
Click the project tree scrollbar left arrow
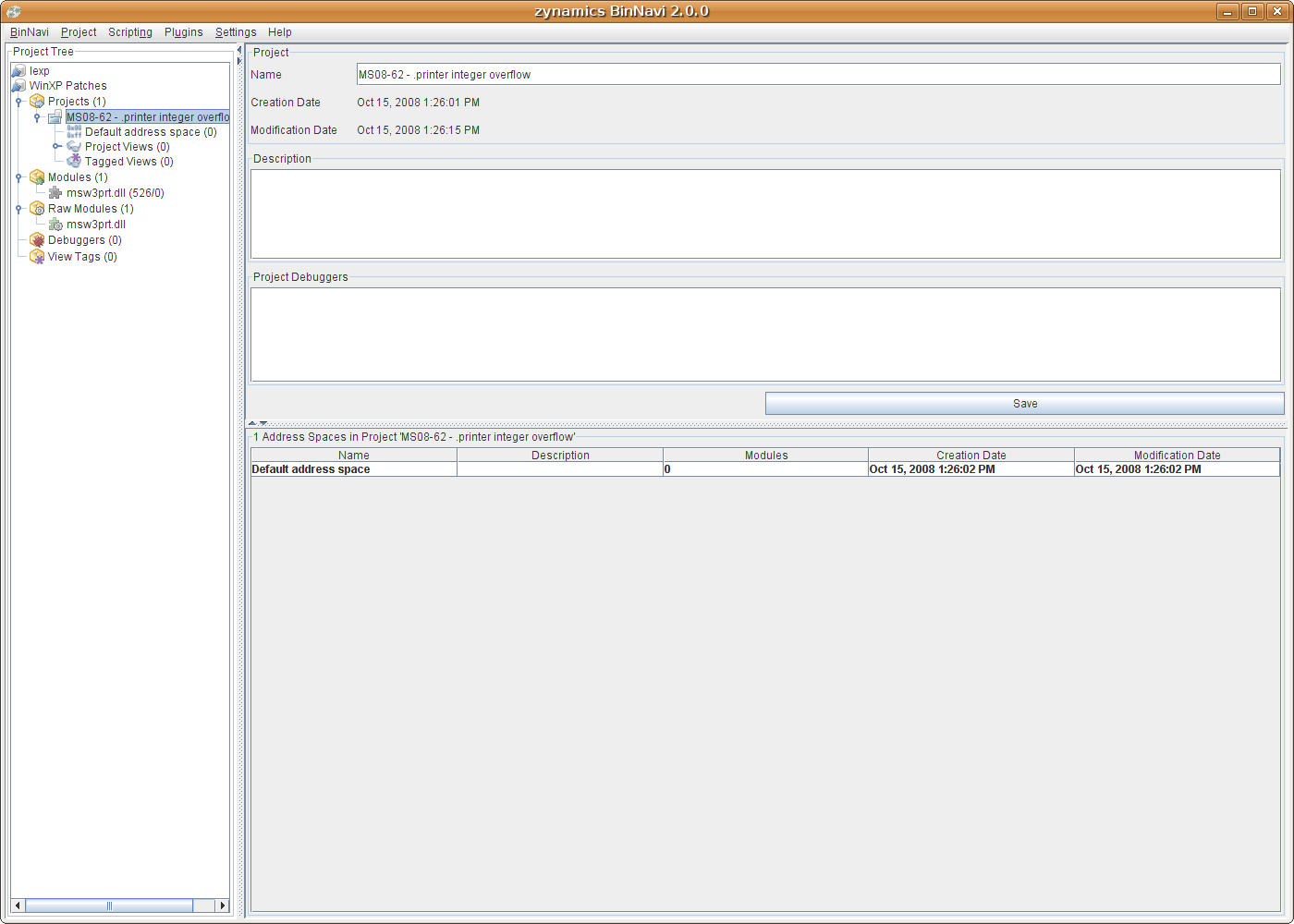[x=18, y=906]
